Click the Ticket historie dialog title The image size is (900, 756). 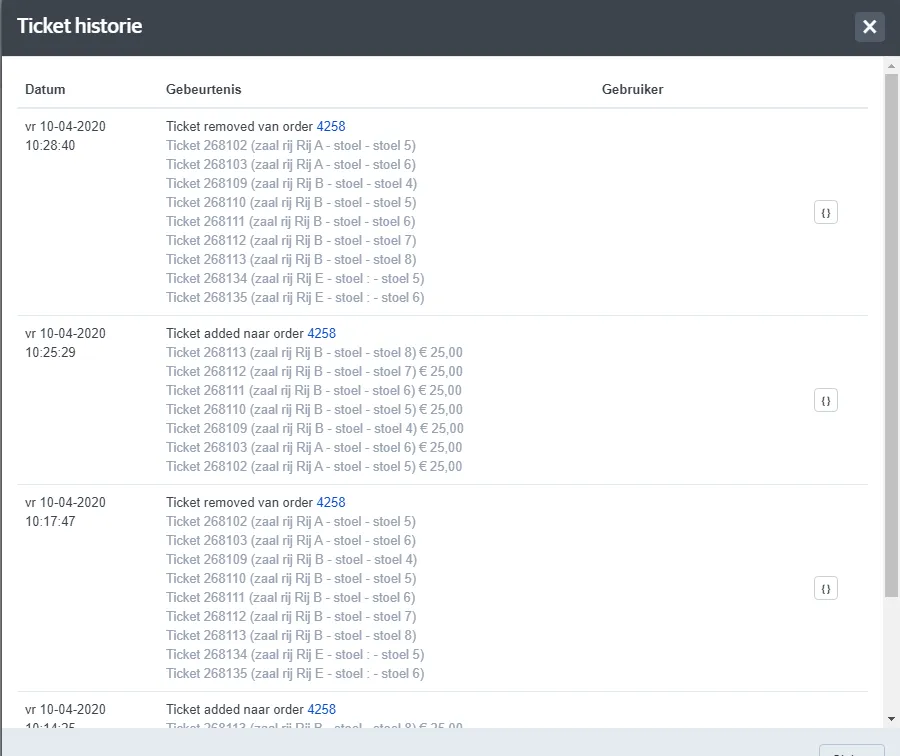[79, 26]
